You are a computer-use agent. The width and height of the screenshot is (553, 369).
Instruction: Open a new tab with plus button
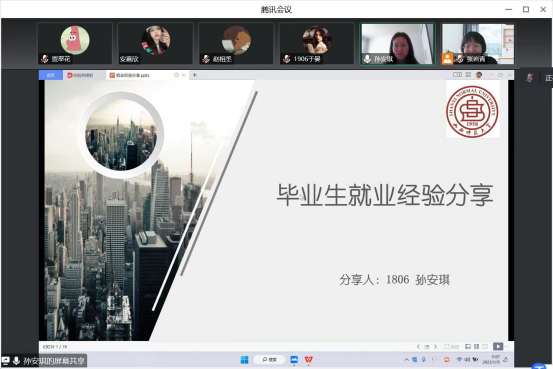click(194, 75)
